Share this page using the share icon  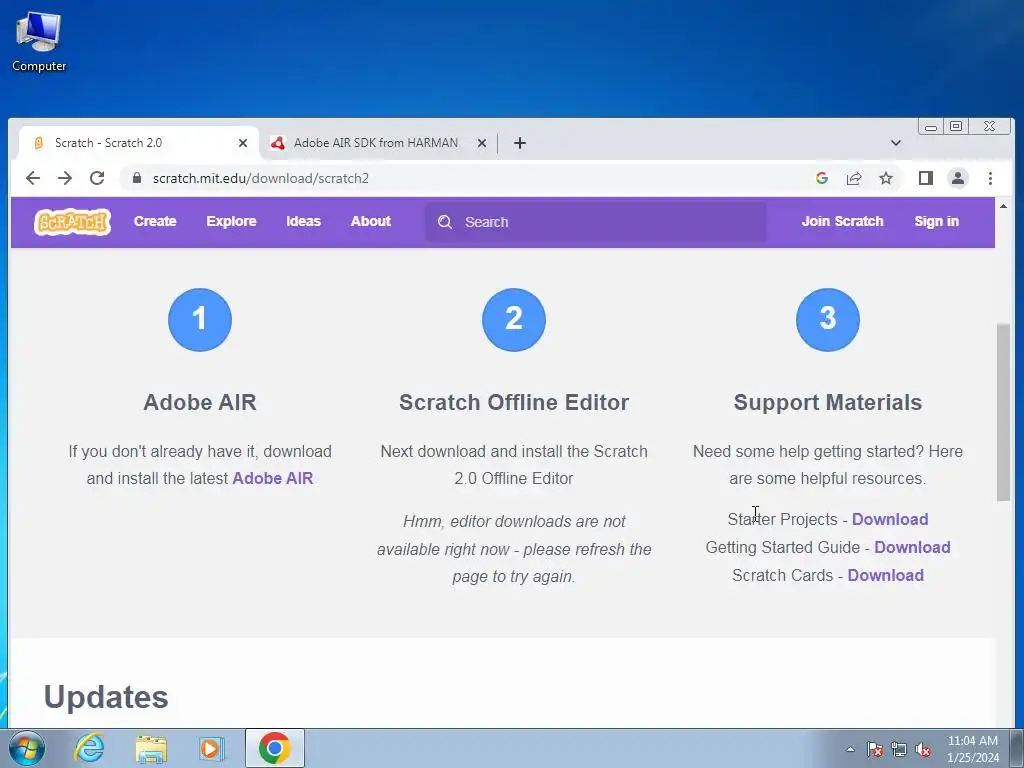[x=854, y=178]
